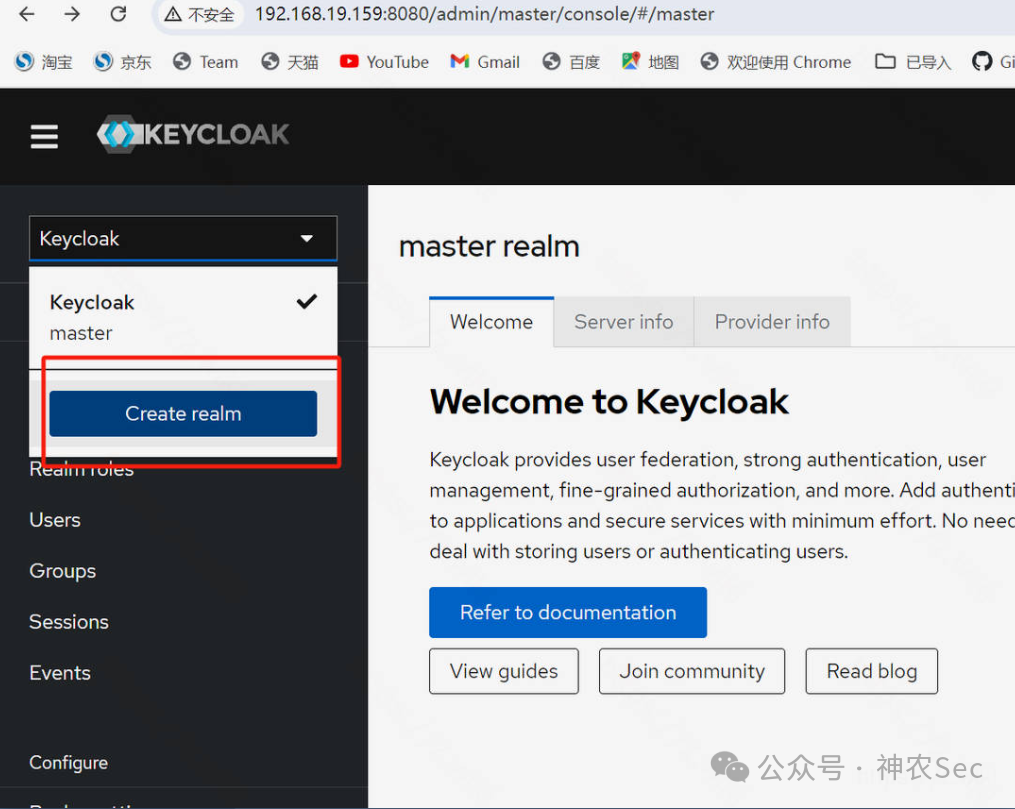Viewport: 1015px width, 809px height.
Task: Open Users in the sidebar
Action: point(55,520)
